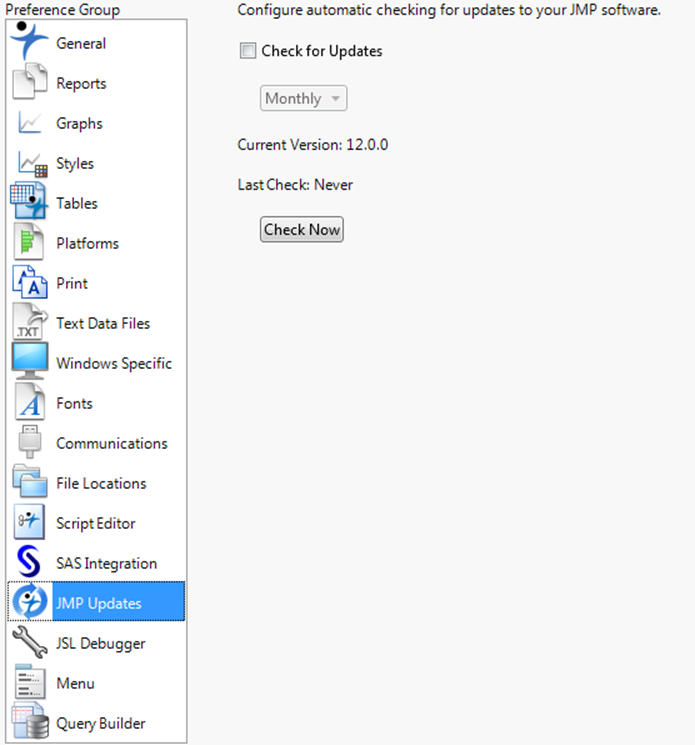Select the SAS Integration label
Viewport: 695px width, 745px height.
[x=106, y=564]
